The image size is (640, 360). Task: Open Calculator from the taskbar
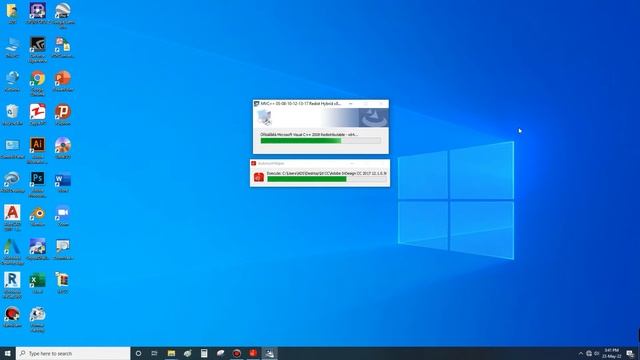(204, 353)
